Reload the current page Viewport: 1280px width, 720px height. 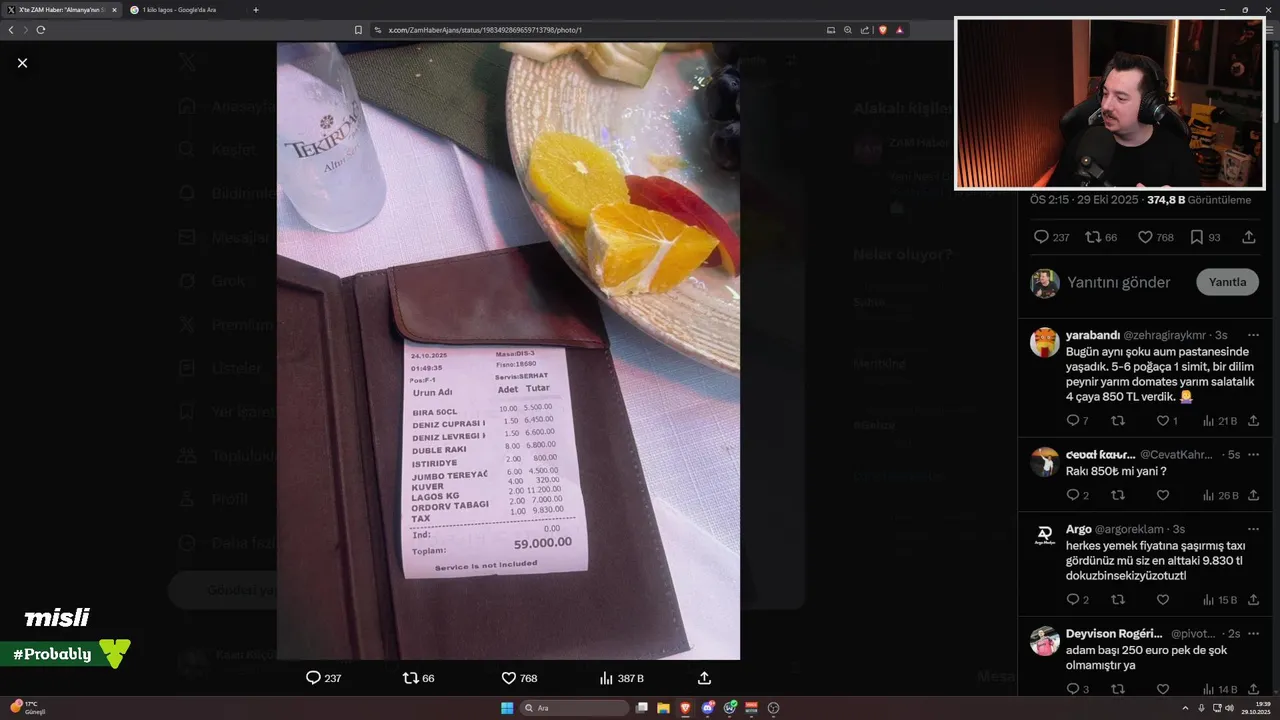tap(41, 30)
